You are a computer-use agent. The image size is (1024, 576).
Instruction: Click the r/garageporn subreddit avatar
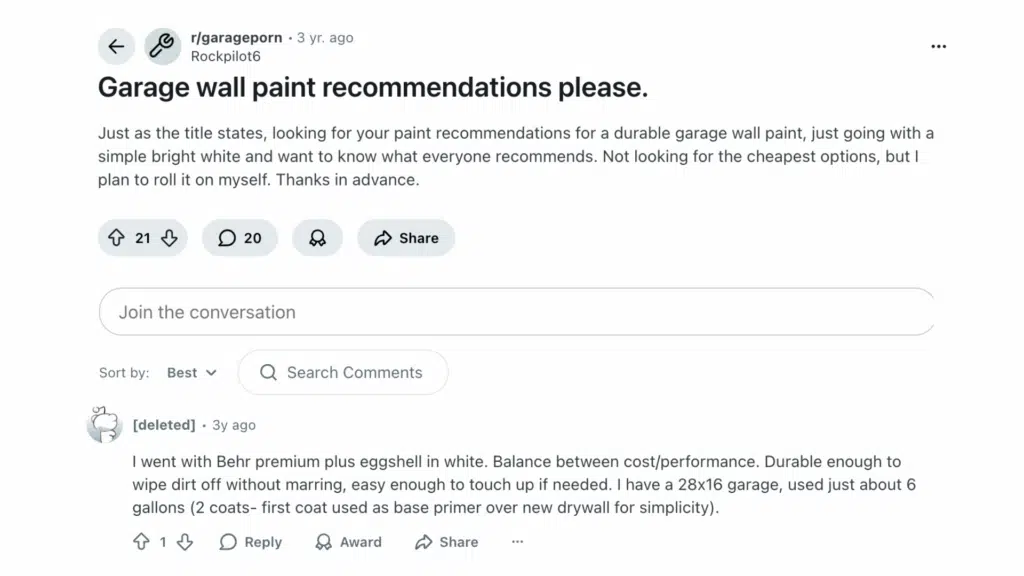pyautogui.click(x=162, y=46)
